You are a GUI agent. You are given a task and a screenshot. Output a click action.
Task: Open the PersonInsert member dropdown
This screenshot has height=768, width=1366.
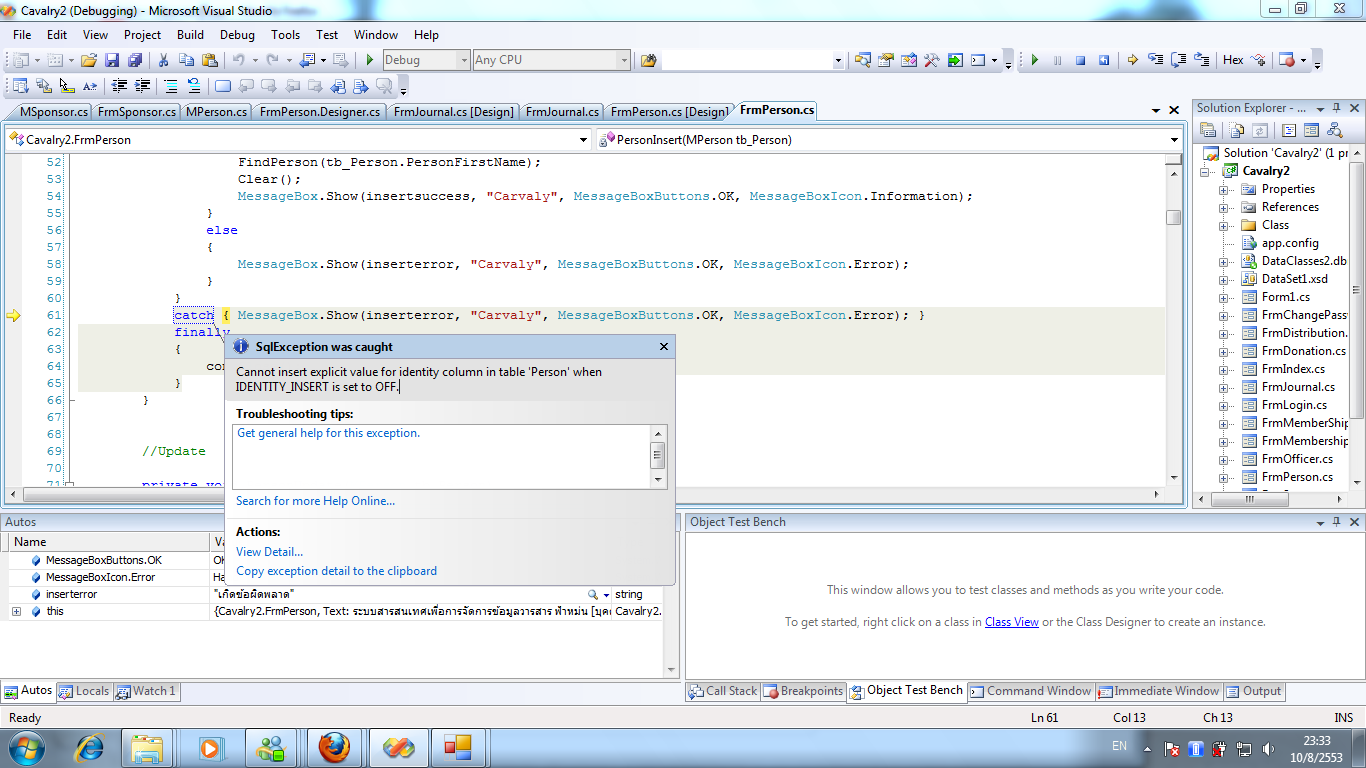[1174, 140]
